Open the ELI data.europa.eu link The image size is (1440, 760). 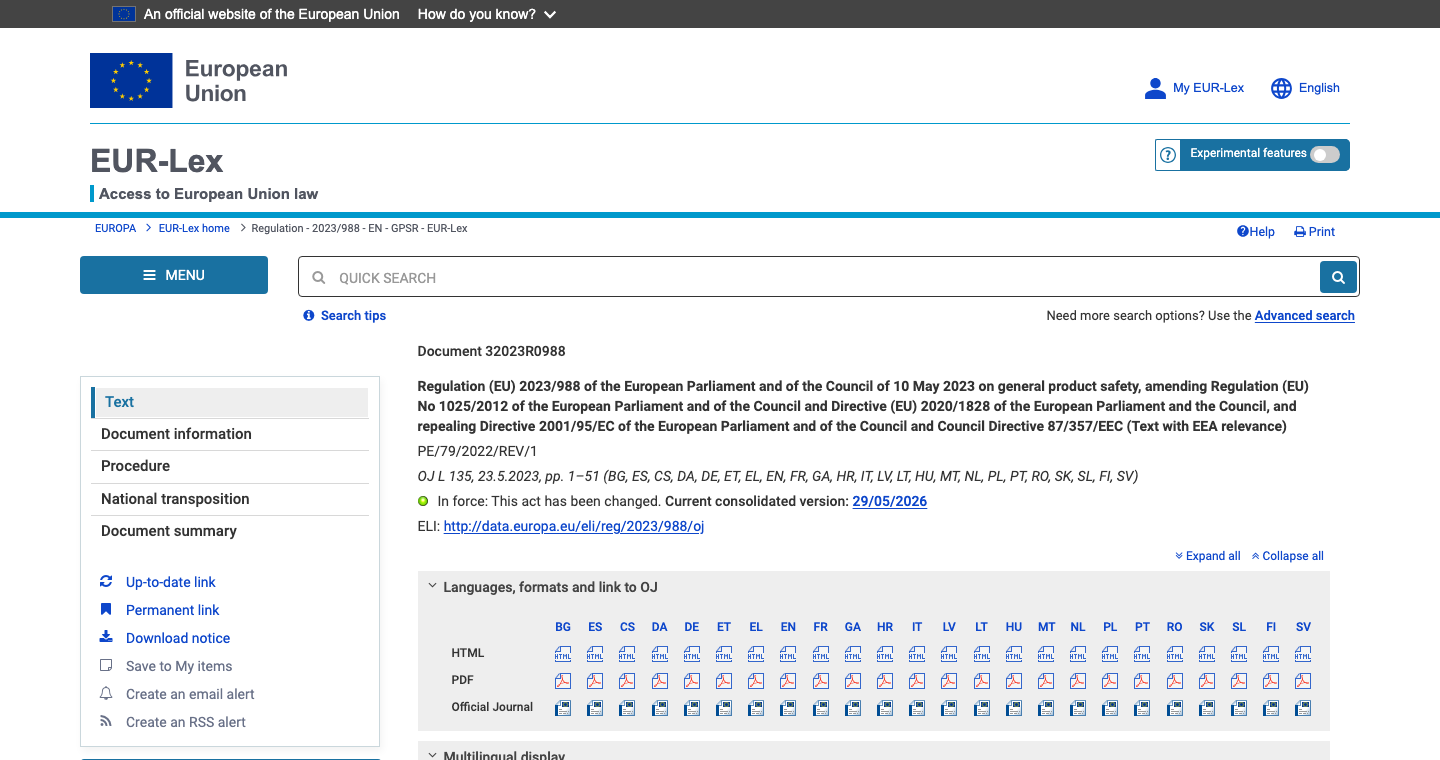tap(574, 526)
